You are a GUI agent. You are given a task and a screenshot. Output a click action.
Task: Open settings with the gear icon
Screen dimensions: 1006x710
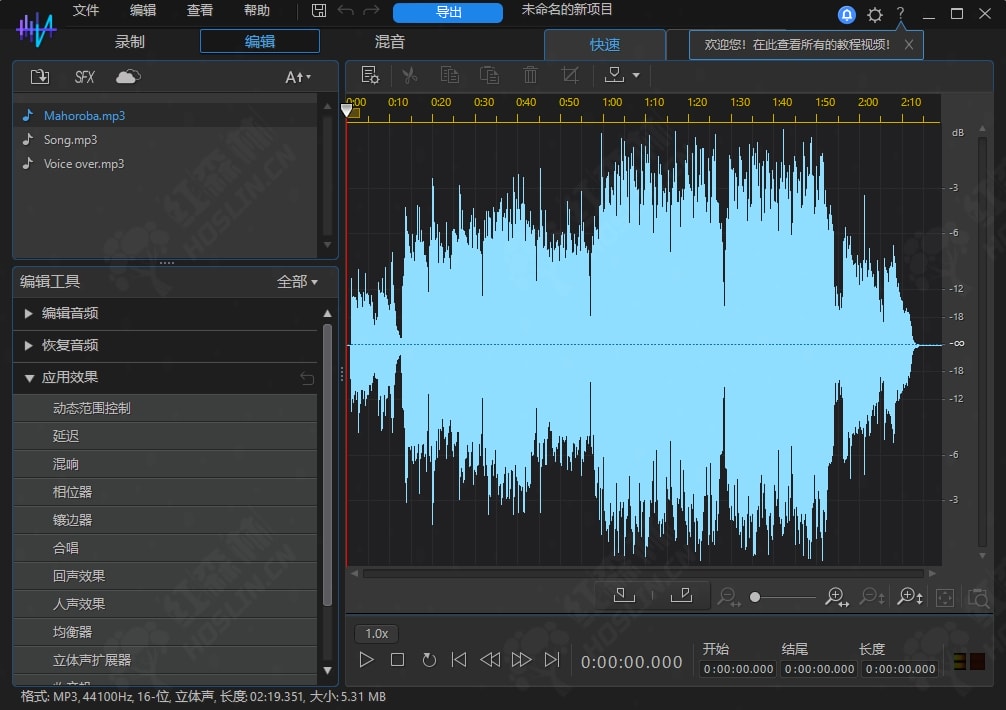coord(875,14)
